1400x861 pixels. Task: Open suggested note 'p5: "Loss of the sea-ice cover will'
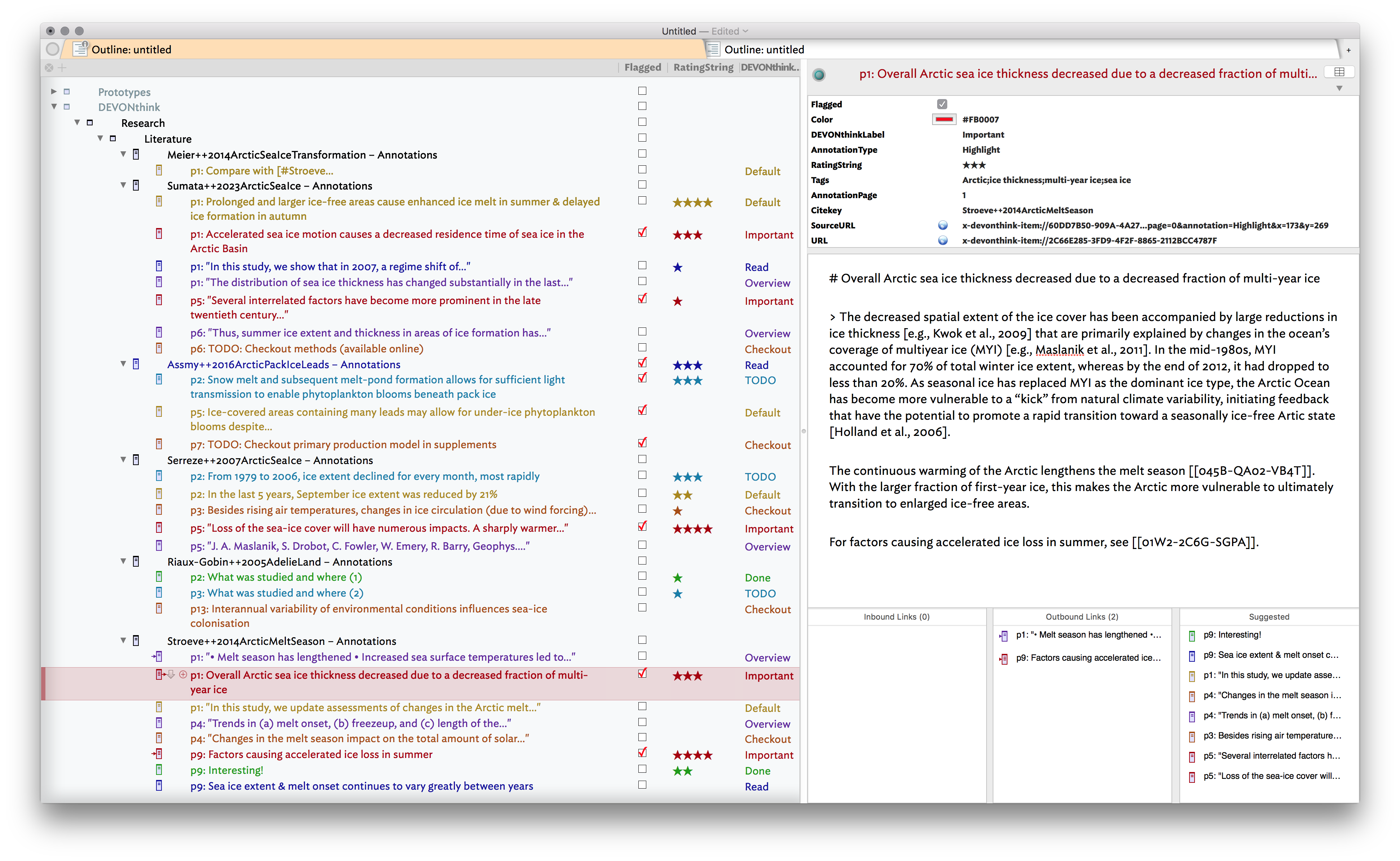pyautogui.click(x=1271, y=776)
